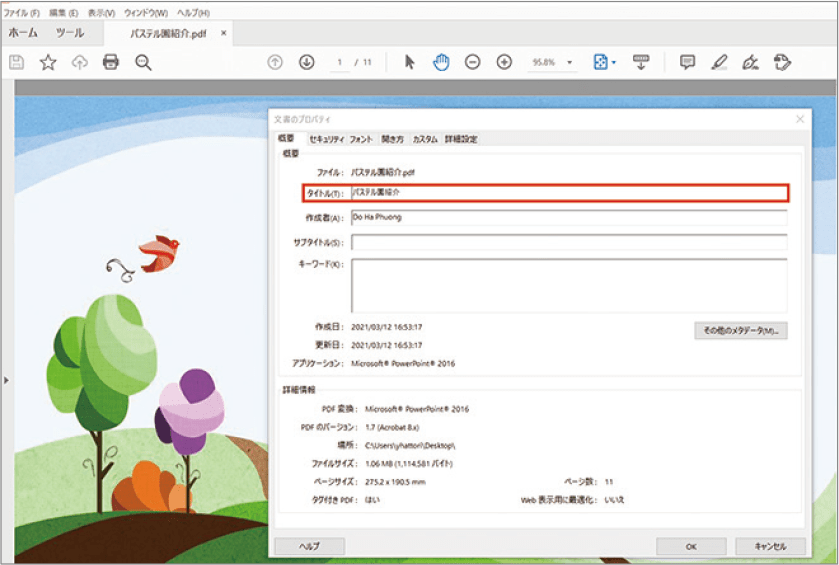Open the search magnifier tool
The width and height of the screenshot is (839, 565).
click(143, 63)
